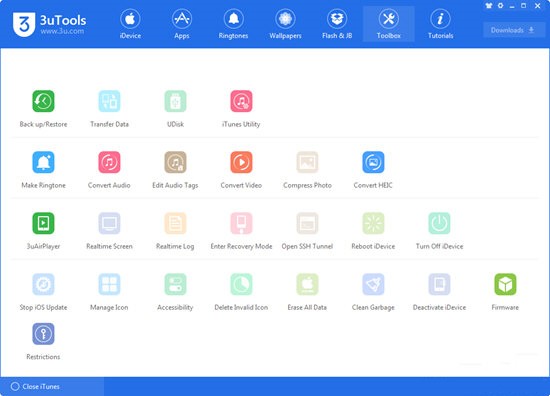This screenshot has width=550, height=396.
Task: Minimize the 3uTools window
Action: (512, 6)
